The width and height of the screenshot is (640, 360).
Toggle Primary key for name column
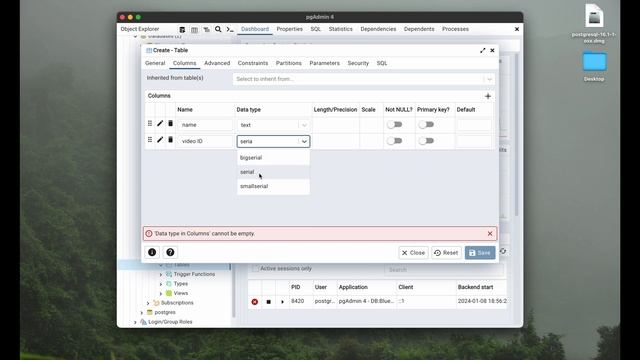click(426, 124)
